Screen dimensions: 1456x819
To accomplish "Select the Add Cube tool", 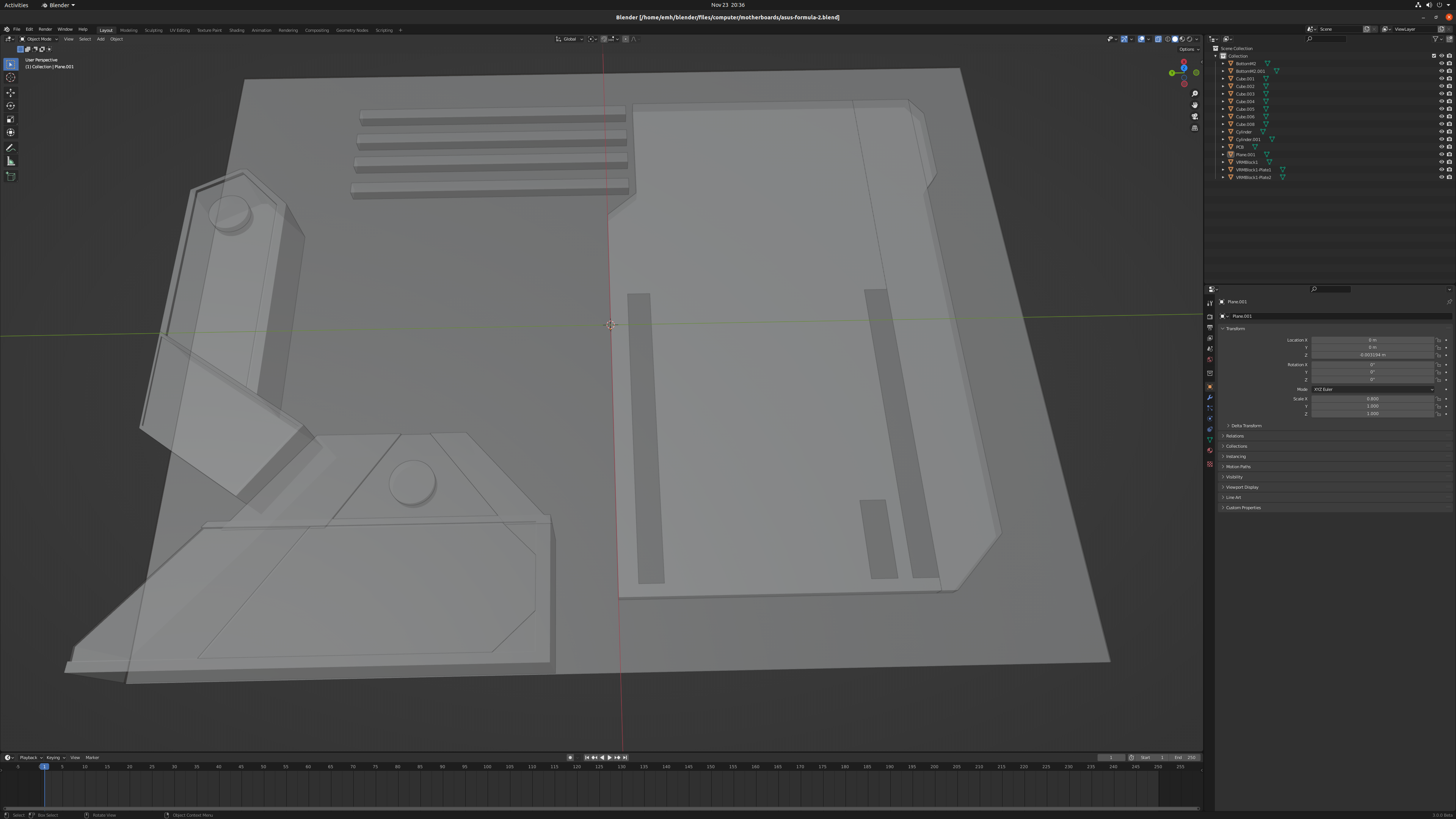I will point(11,176).
